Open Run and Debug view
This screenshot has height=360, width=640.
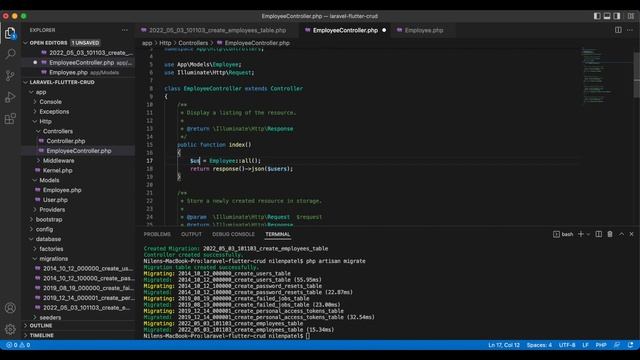(10, 97)
